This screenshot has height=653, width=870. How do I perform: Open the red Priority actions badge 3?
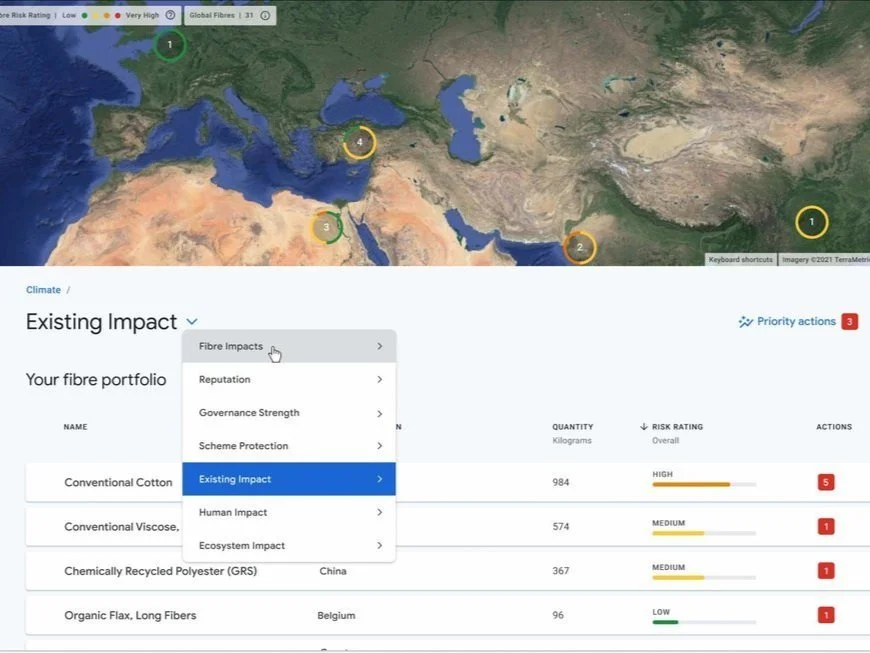849,322
